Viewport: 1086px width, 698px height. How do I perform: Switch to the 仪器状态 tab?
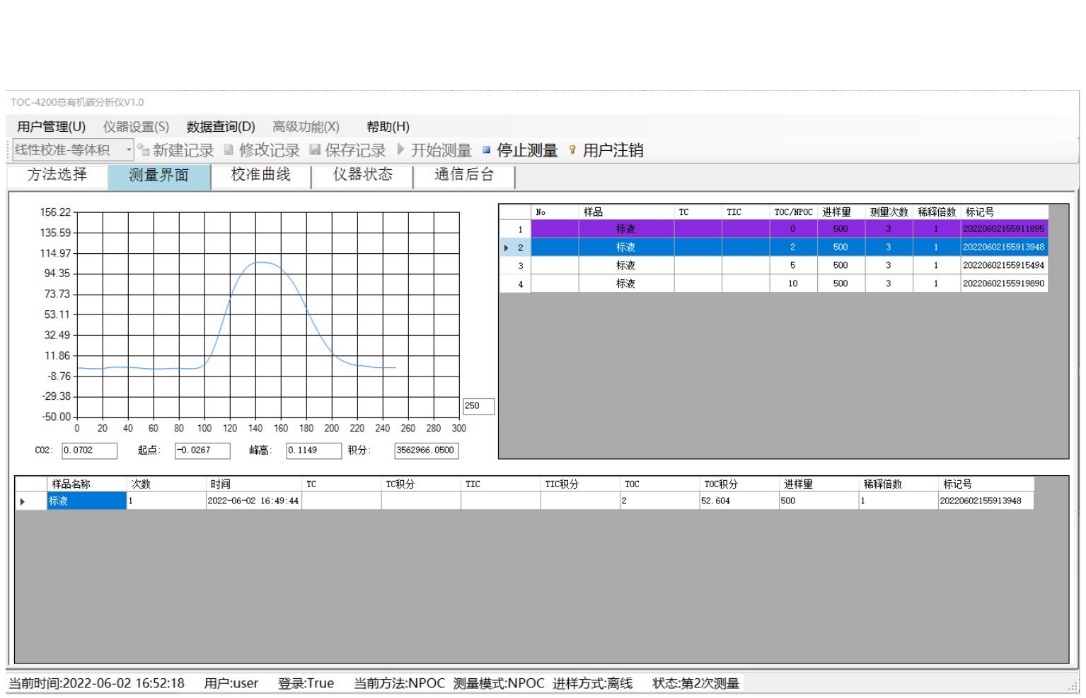362,175
